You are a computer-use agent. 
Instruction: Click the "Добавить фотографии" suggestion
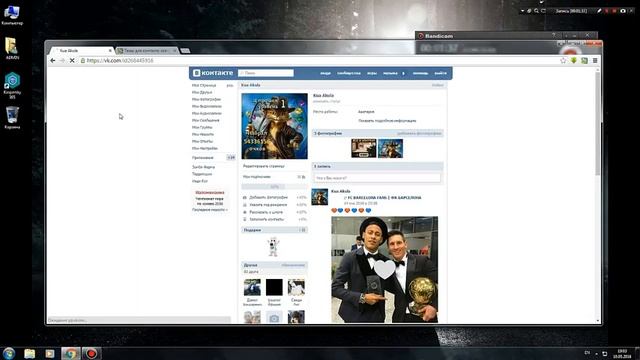pos(268,197)
